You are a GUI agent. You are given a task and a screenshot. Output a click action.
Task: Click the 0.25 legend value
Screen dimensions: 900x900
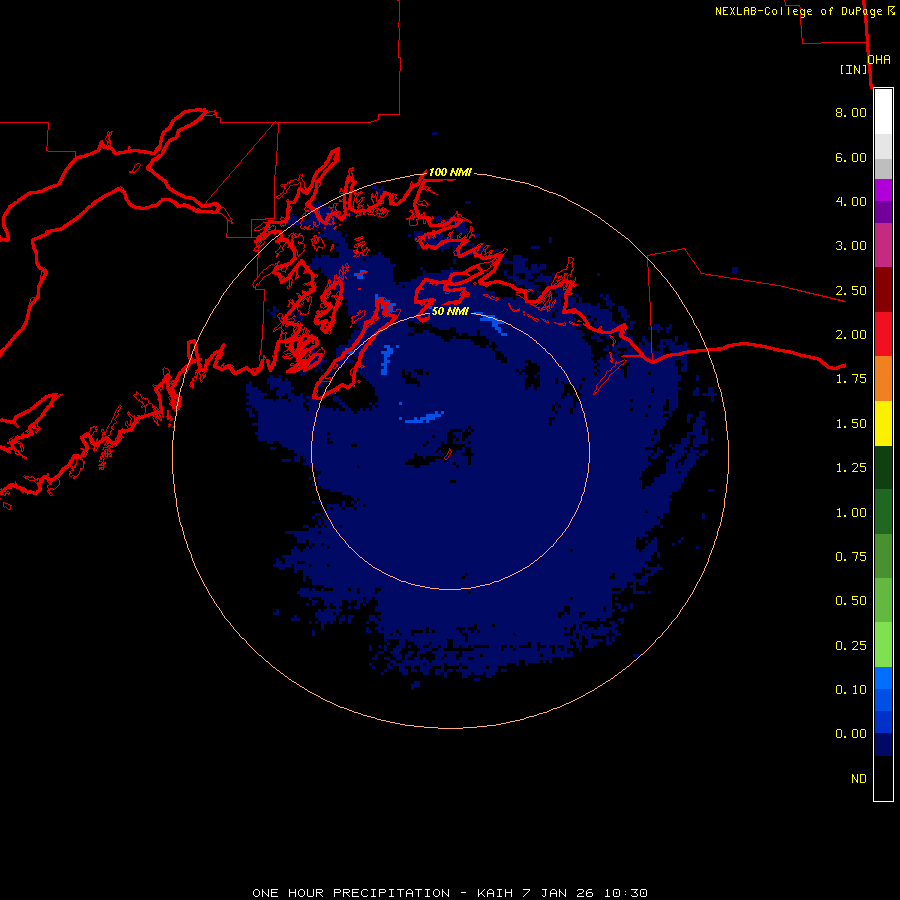tap(851, 646)
